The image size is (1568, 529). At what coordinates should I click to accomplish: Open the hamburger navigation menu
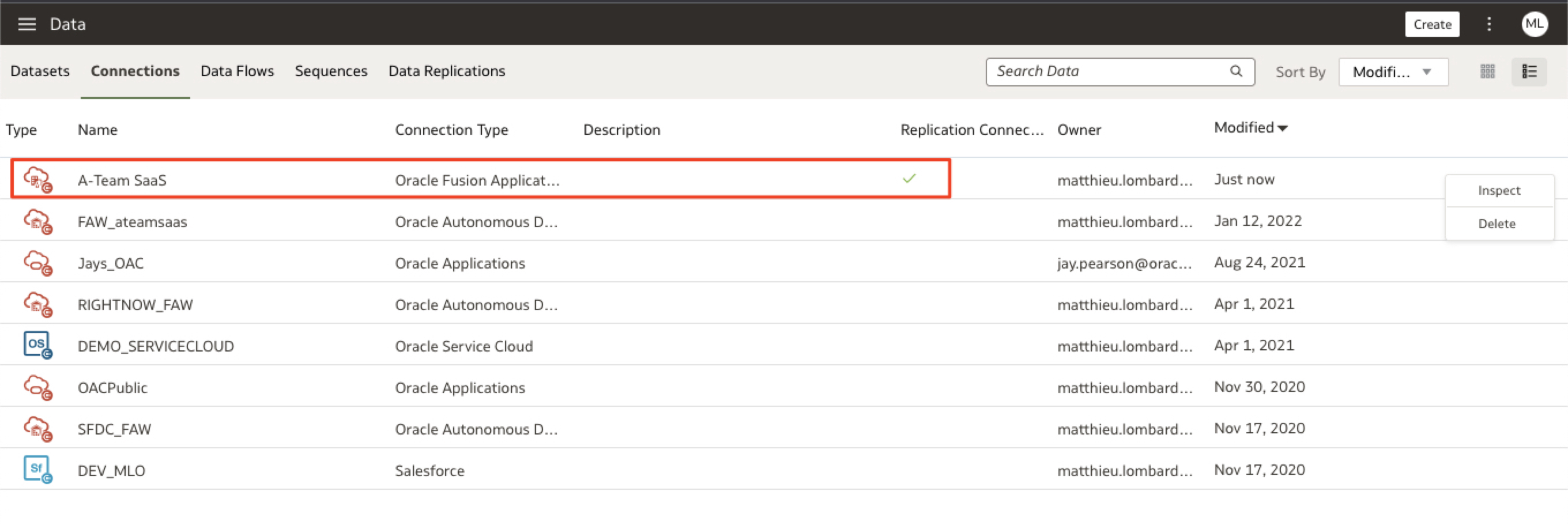(26, 24)
